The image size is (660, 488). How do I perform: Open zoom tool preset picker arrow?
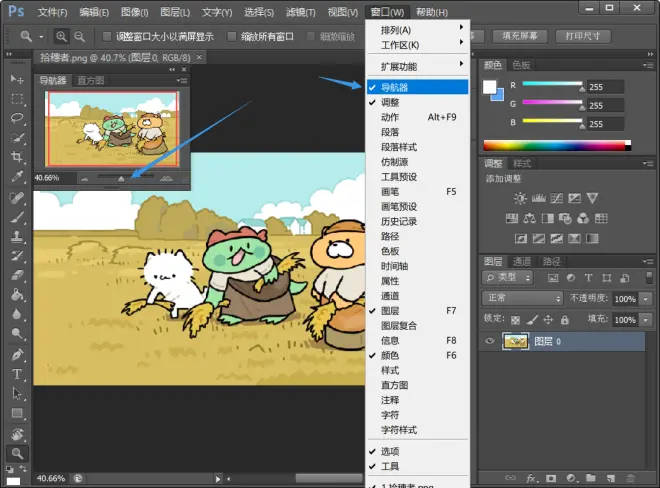41,37
